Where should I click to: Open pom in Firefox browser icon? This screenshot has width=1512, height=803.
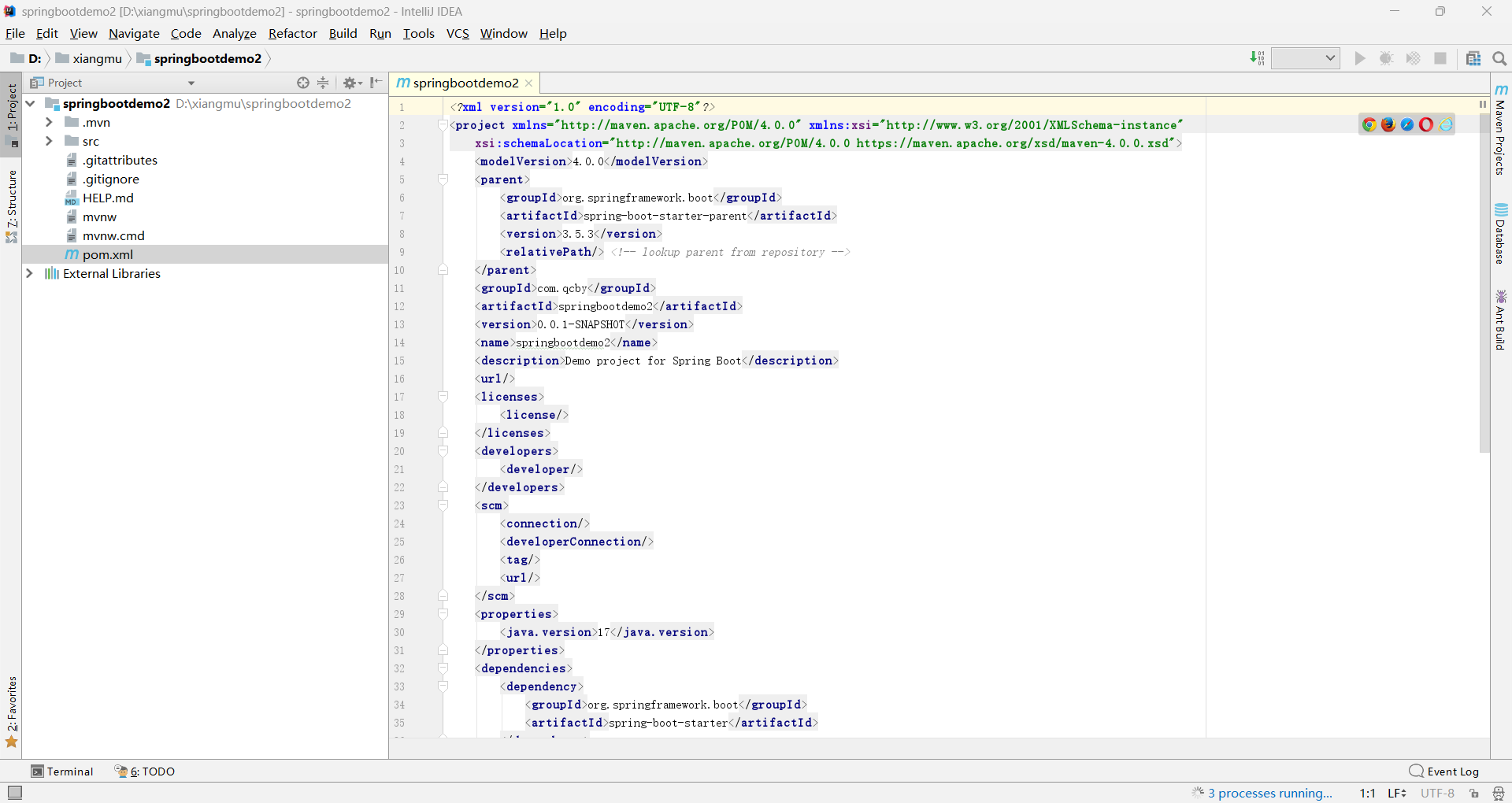point(1388,124)
